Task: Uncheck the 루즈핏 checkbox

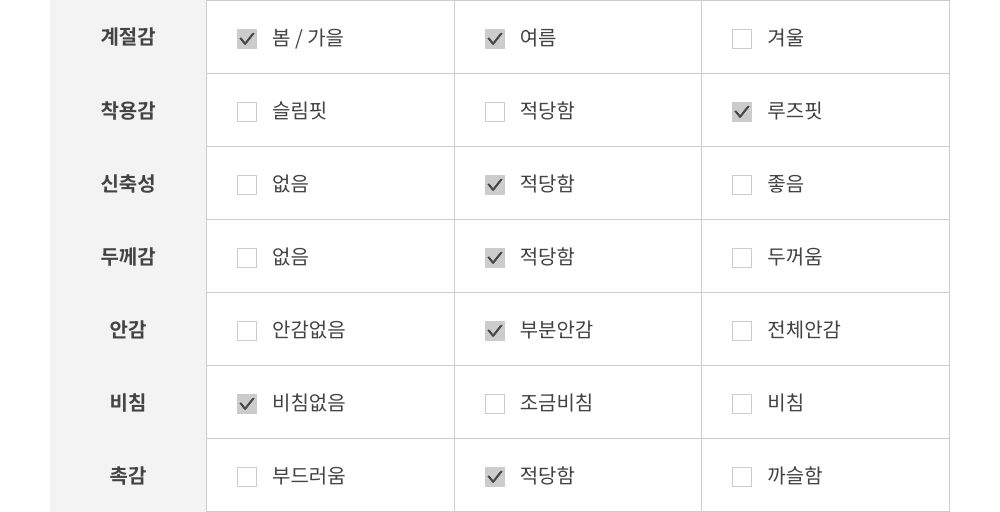Action: pos(742,112)
